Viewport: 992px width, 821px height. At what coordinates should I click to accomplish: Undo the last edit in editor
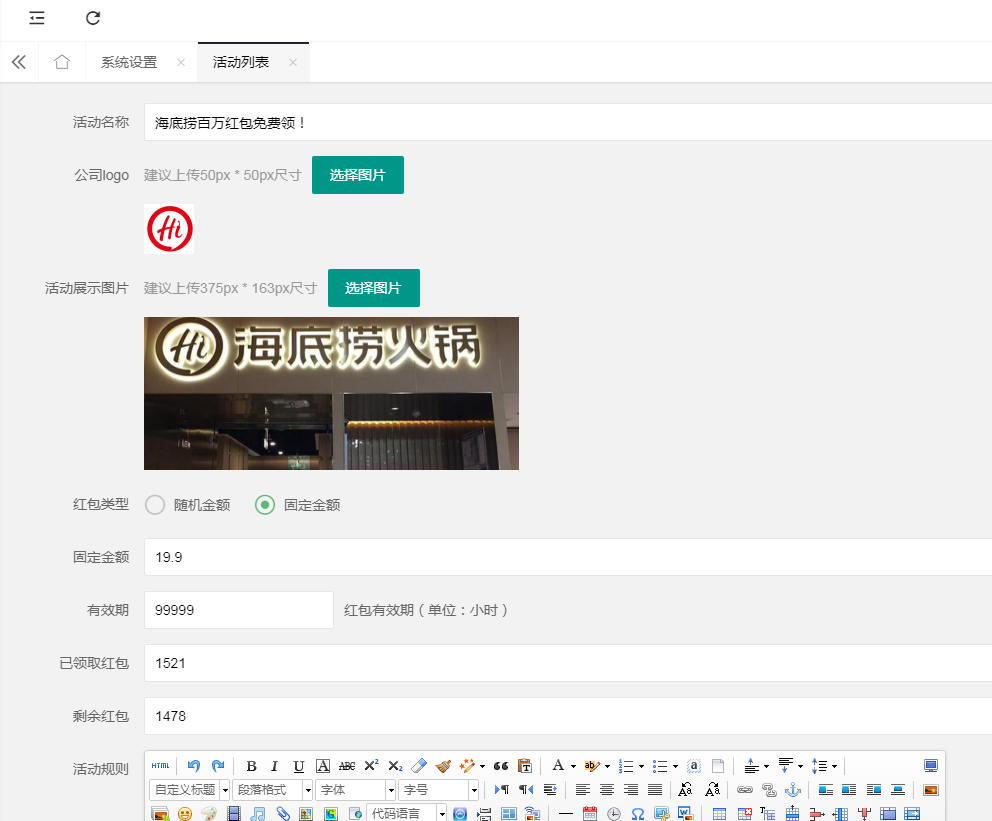tap(194, 766)
